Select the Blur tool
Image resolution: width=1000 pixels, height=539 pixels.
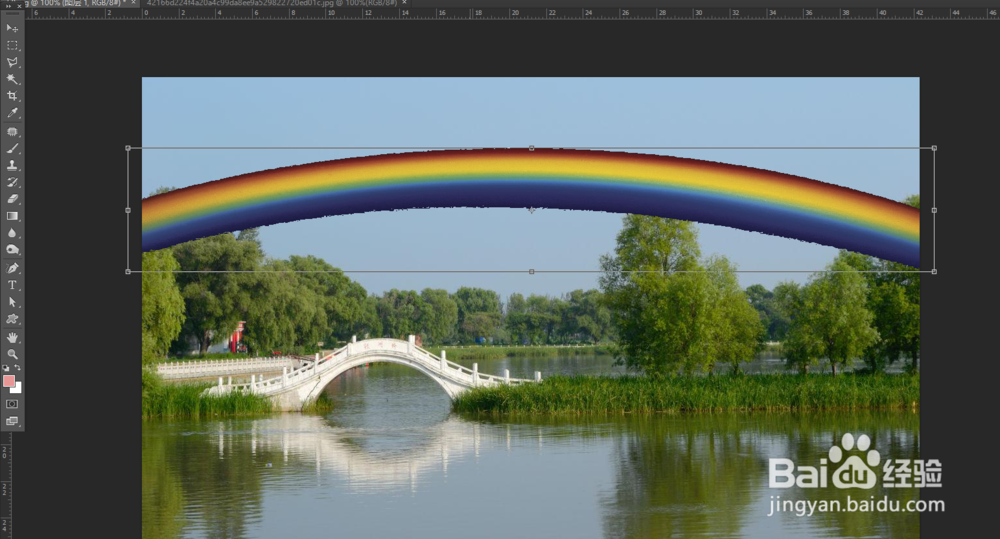[12, 233]
